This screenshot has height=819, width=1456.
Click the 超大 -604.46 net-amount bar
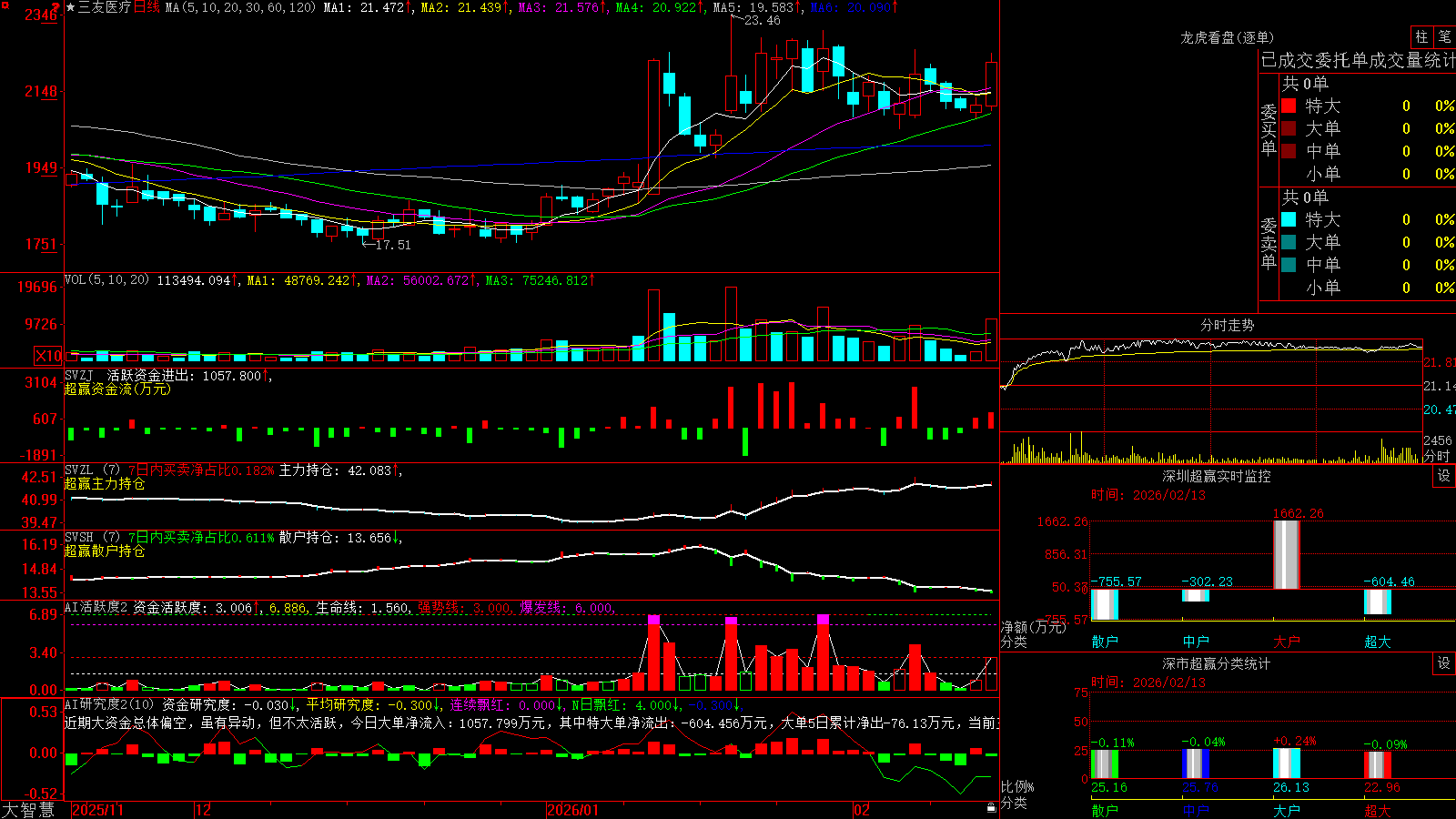[x=1377, y=602]
